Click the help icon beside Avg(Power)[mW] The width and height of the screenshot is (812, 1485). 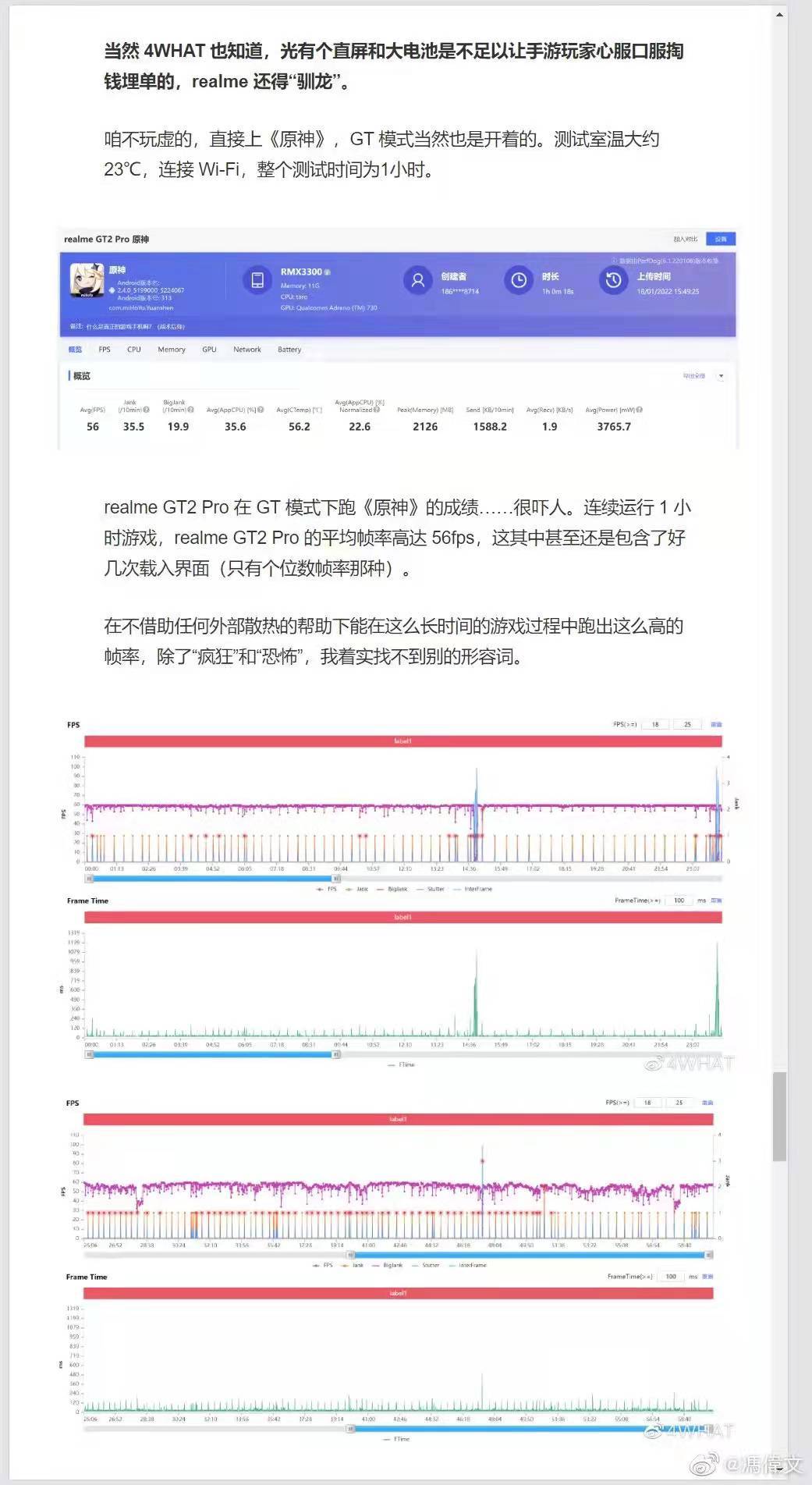pos(640,410)
